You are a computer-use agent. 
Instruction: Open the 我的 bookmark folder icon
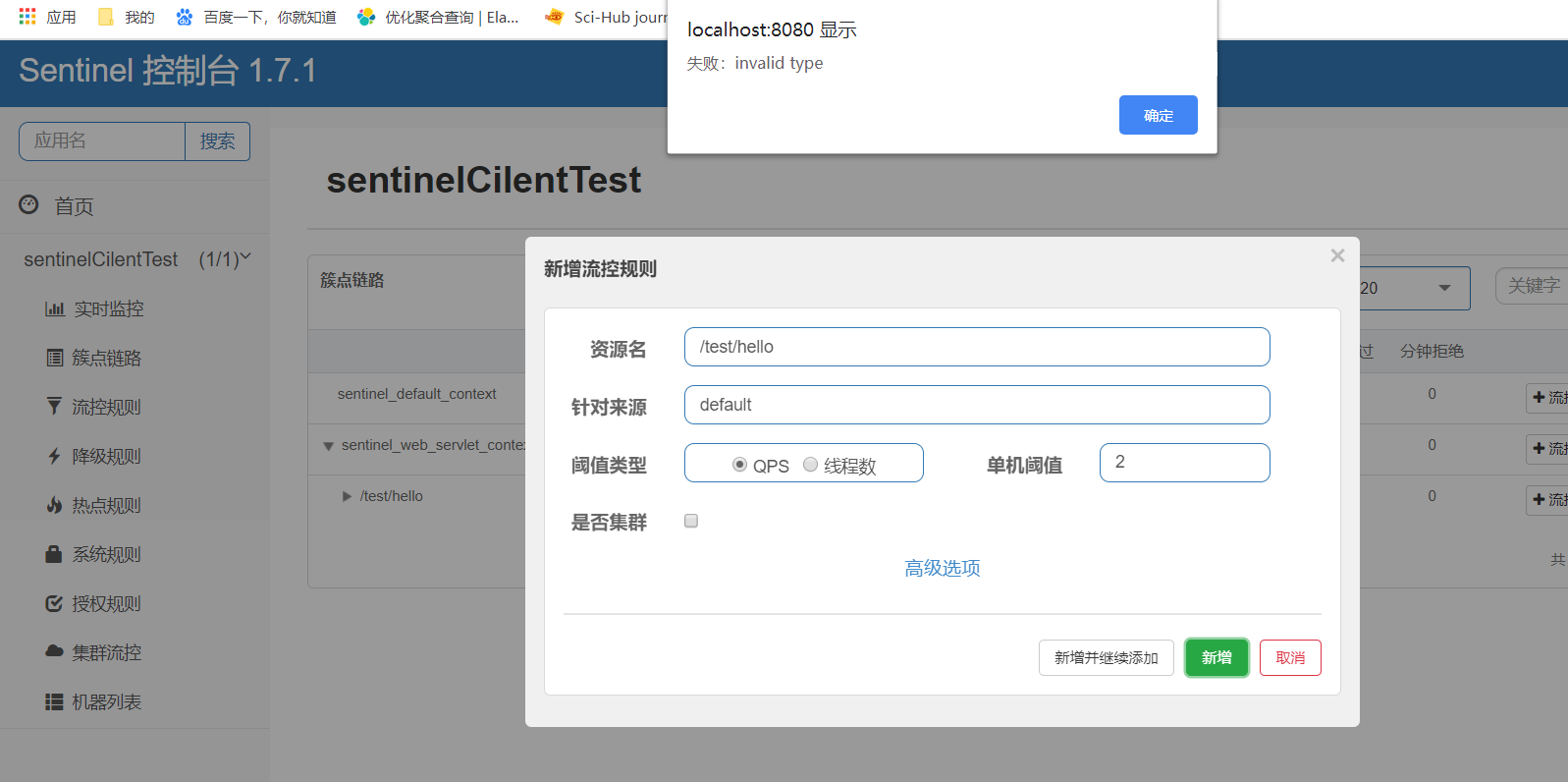click(106, 17)
